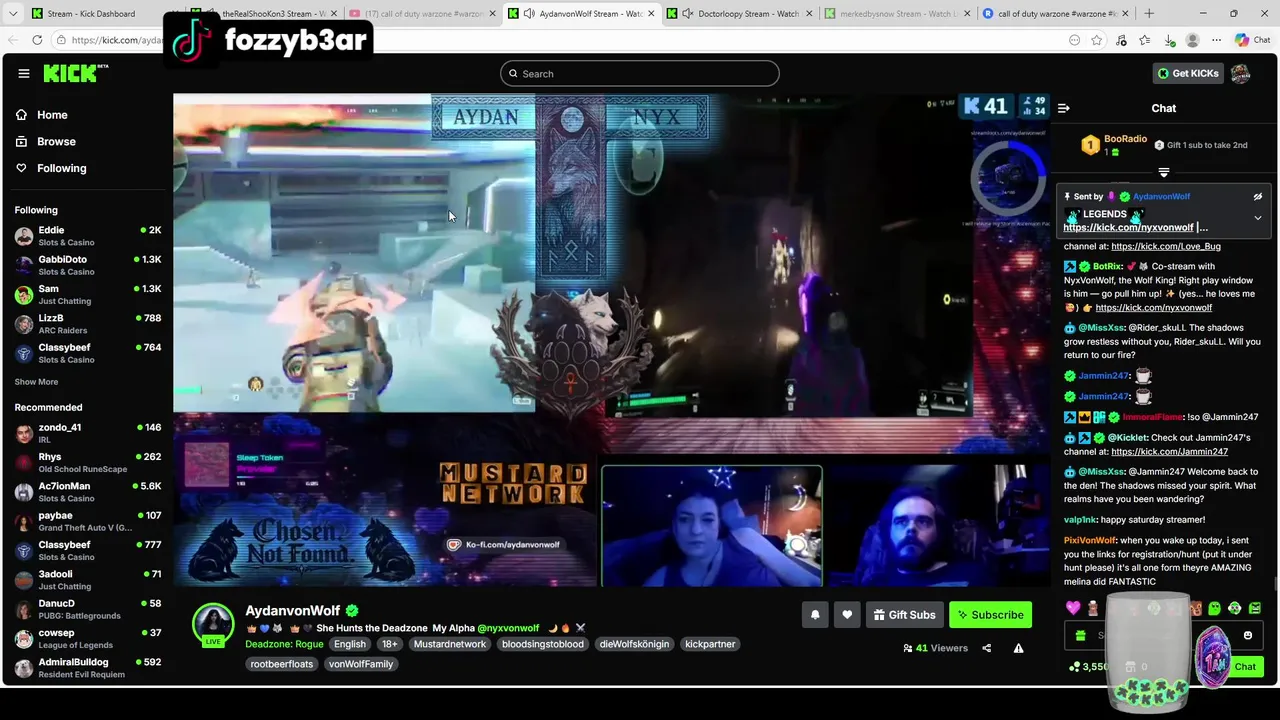The height and width of the screenshot is (720, 1280).
Task: Switch to Doctorloopy Stream tab
Action: click(740, 14)
